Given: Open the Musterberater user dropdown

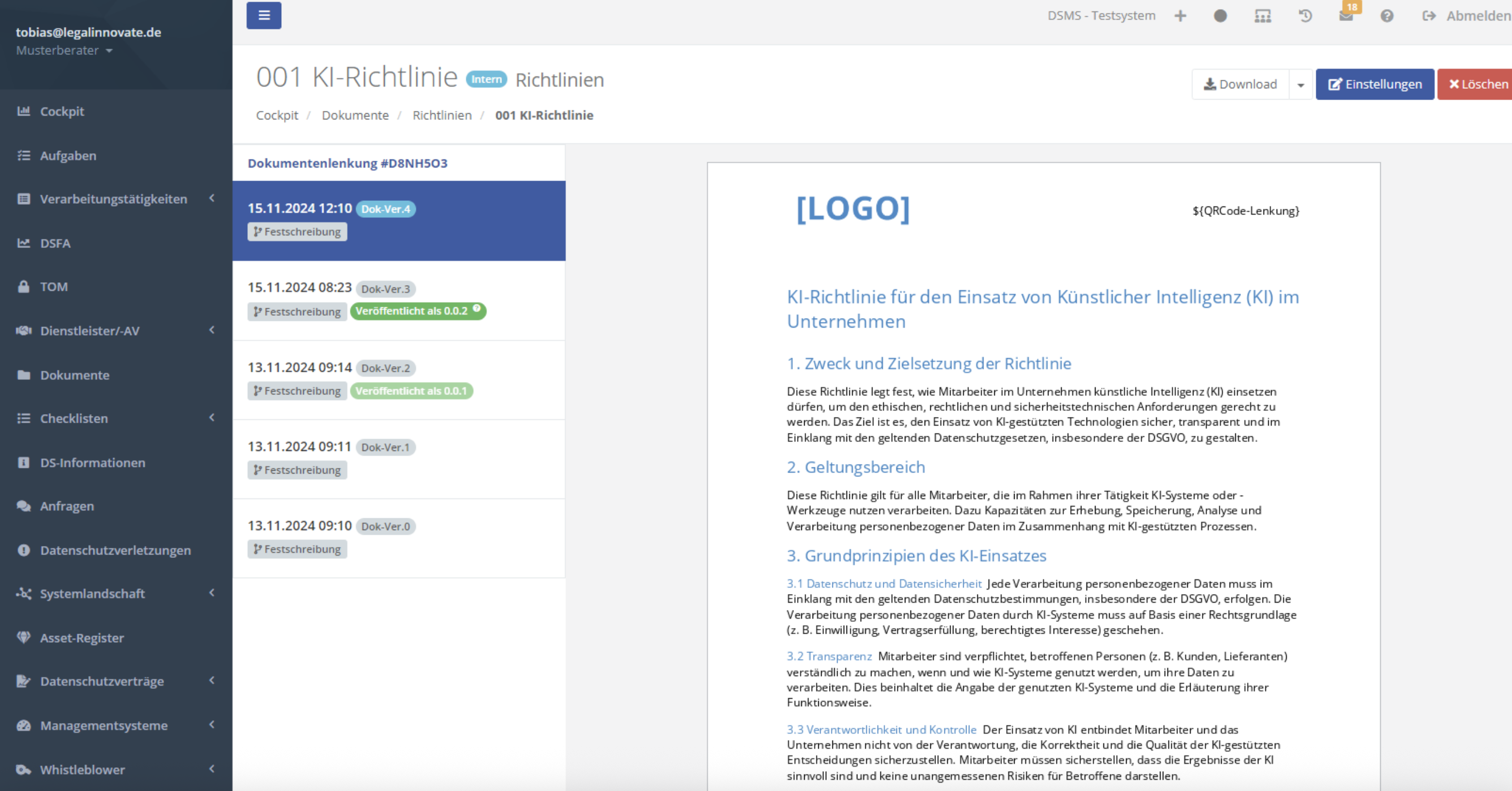Looking at the screenshot, I should click(x=64, y=50).
